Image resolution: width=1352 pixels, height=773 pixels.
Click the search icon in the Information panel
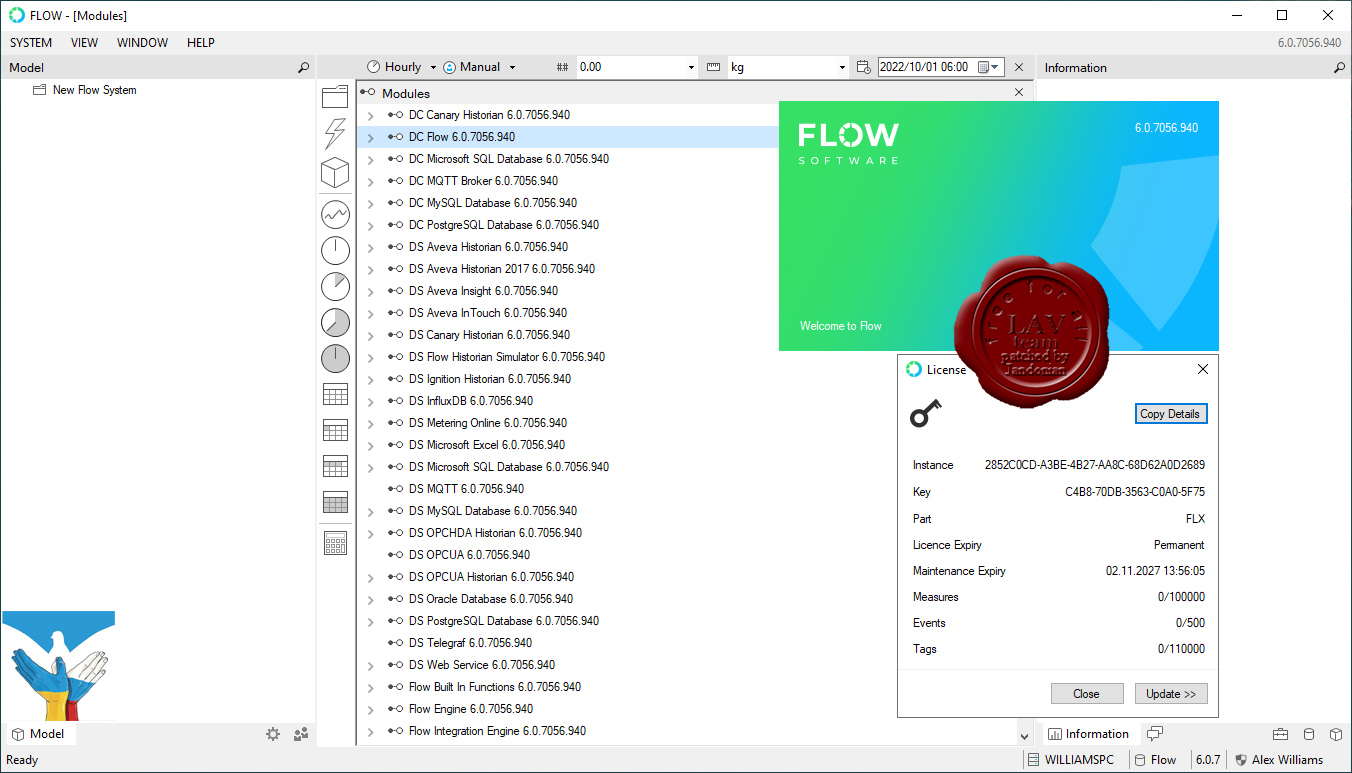pyautogui.click(x=1340, y=68)
